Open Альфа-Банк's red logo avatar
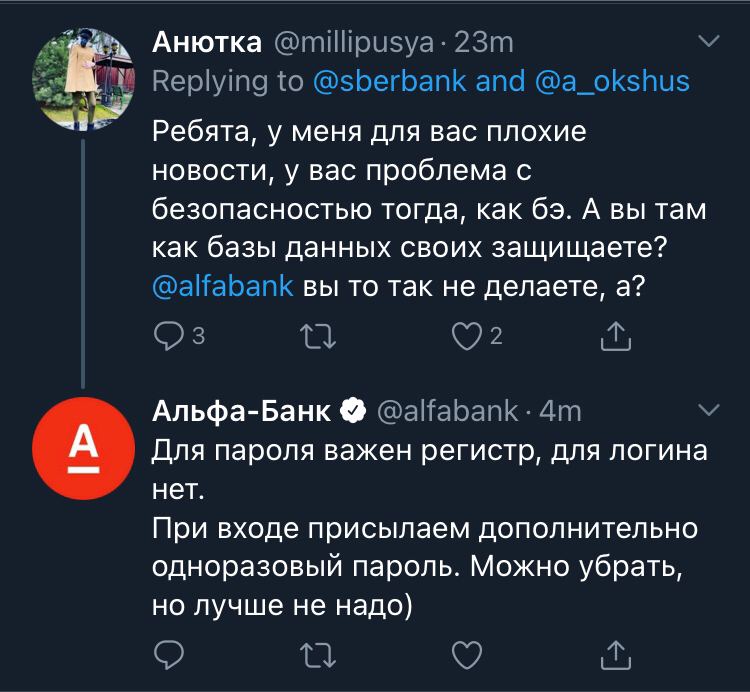 [x=83, y=448]
